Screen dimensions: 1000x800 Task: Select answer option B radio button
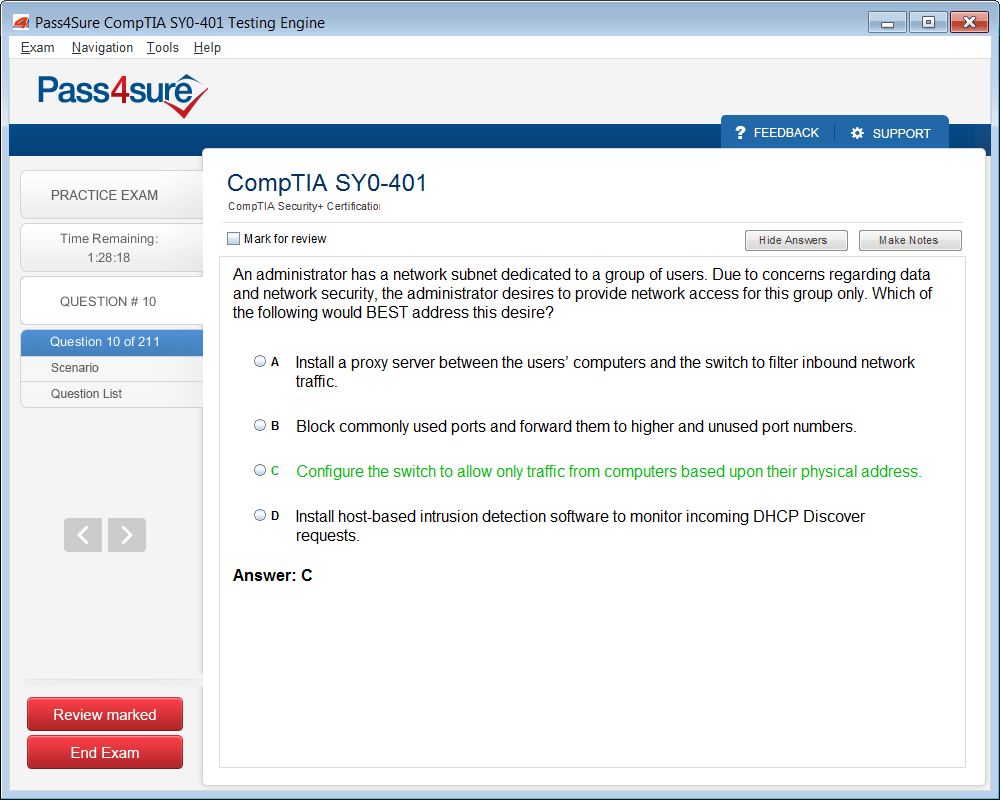260,425
